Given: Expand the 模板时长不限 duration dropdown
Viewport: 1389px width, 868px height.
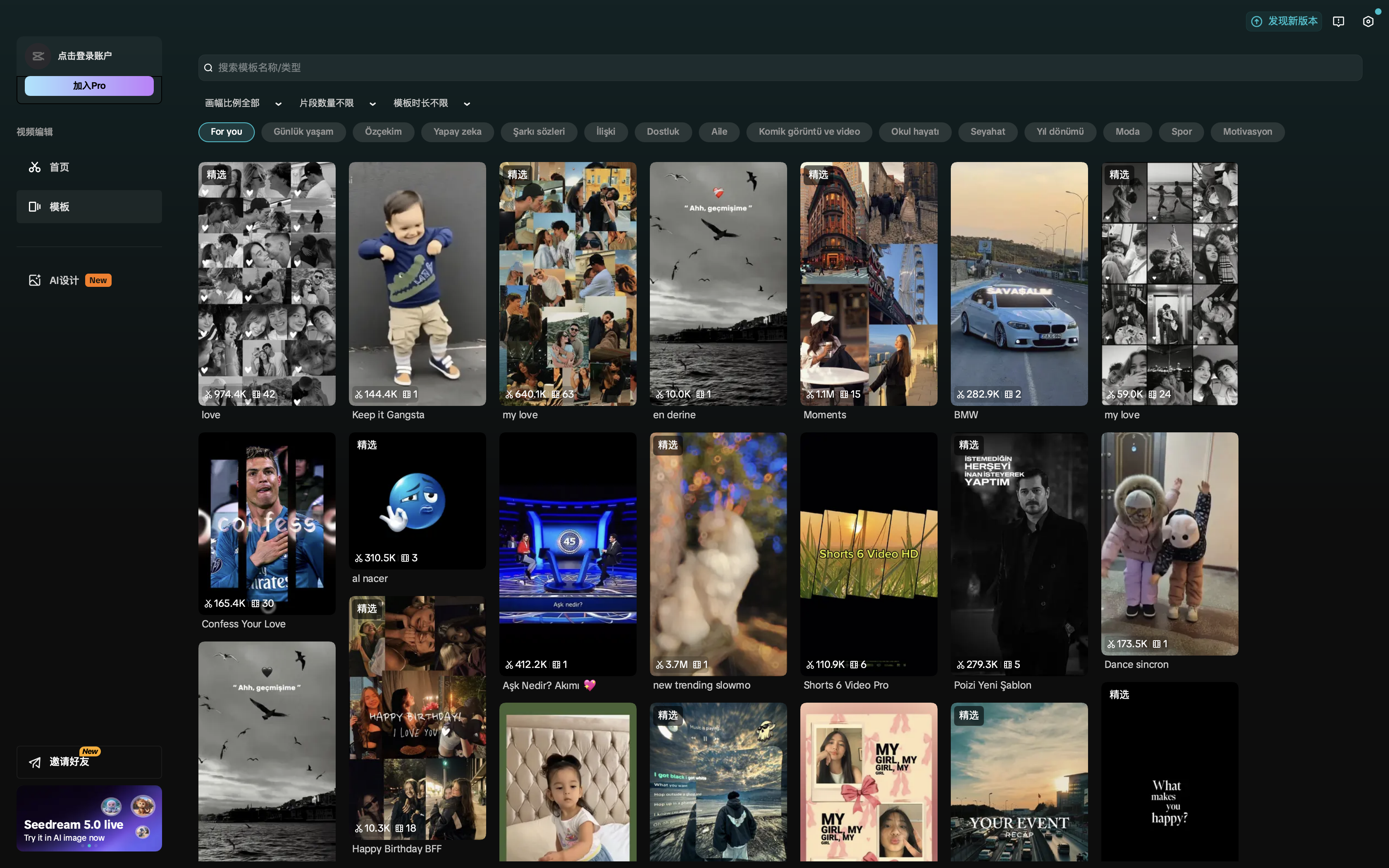Looking at the screenshot, I should pos(431,103).
